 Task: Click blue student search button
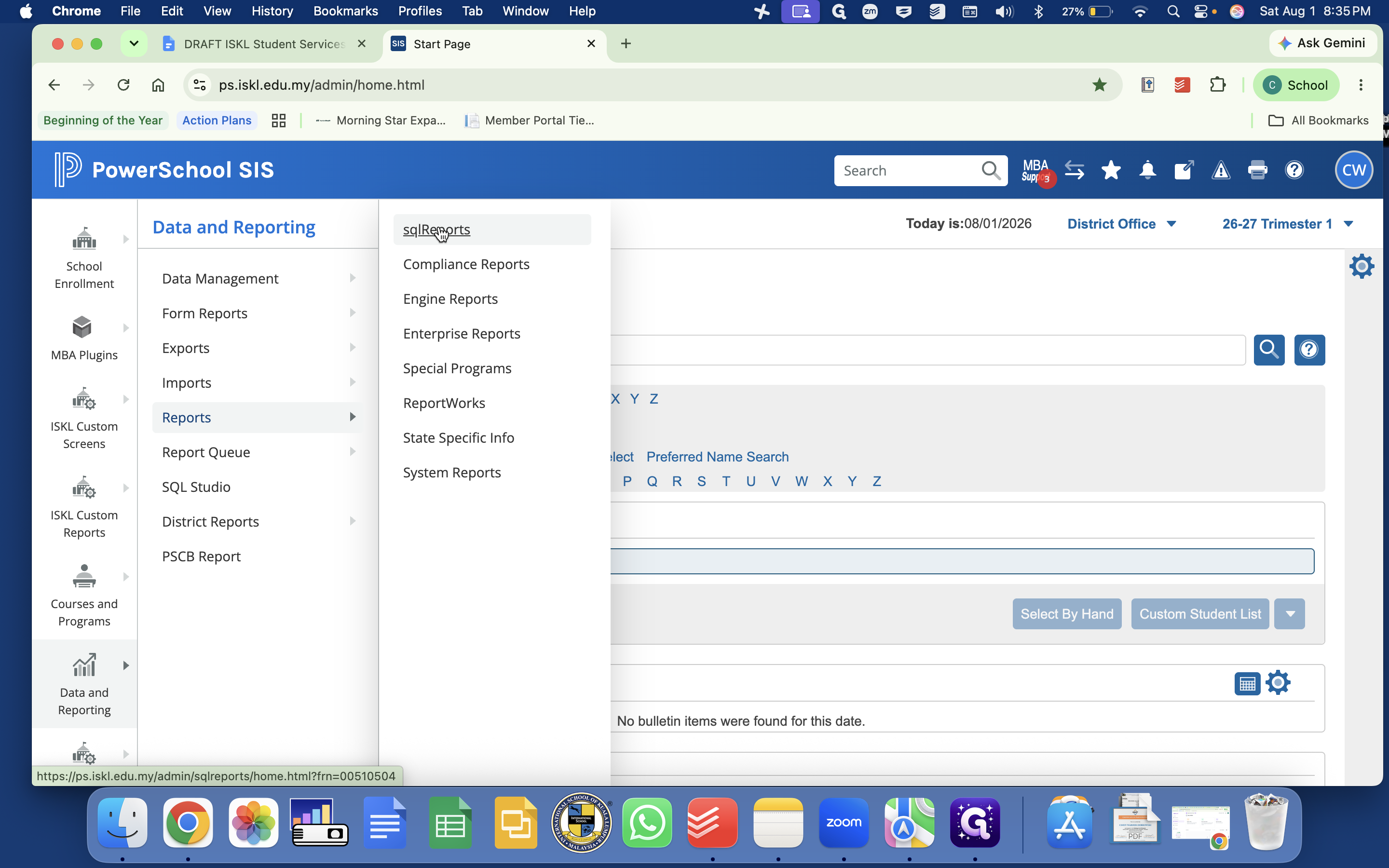1269,350
